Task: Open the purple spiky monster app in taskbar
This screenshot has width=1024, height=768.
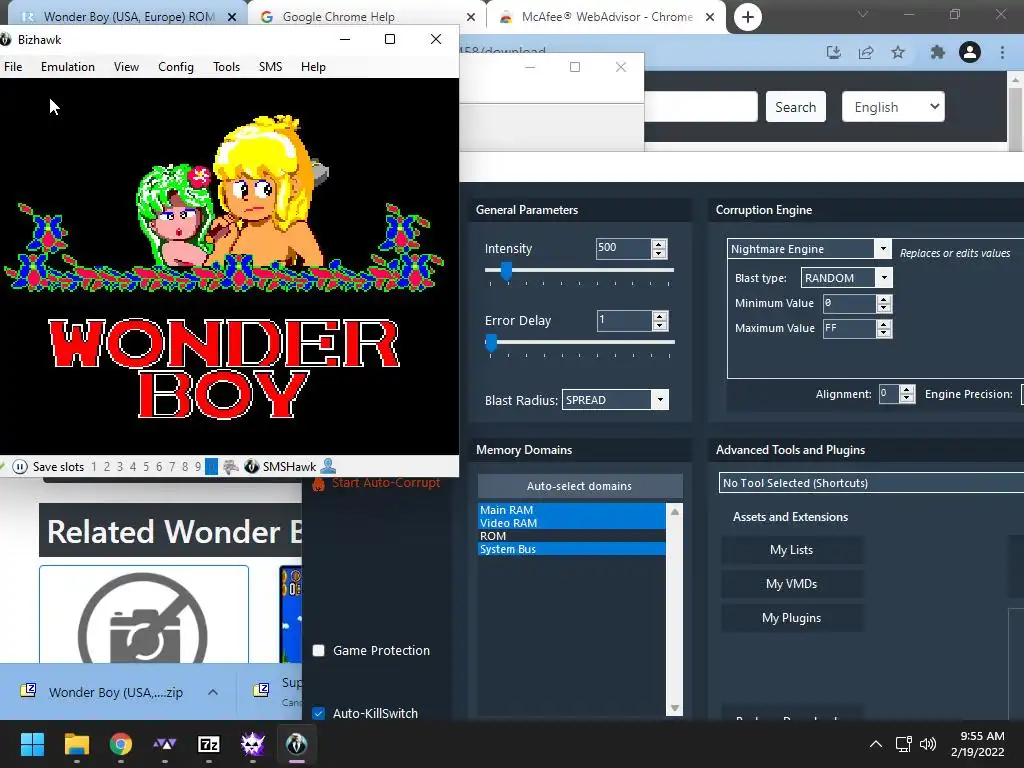Action: click(253, 744)
